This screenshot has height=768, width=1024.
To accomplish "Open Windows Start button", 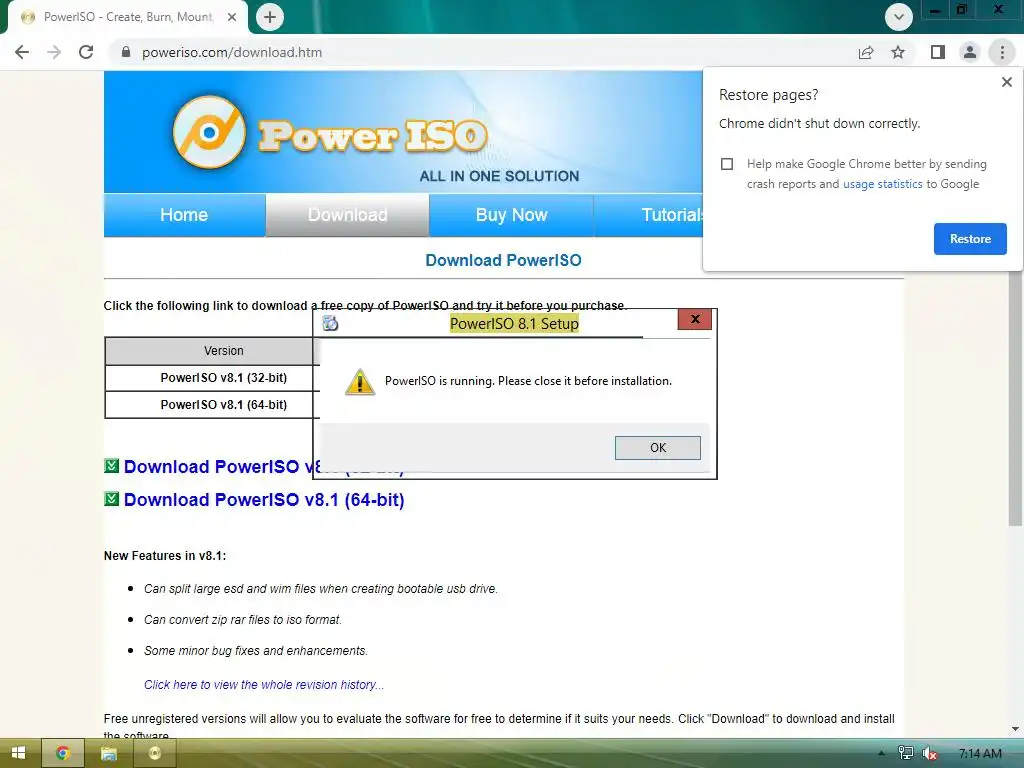I will pos(18,753).
